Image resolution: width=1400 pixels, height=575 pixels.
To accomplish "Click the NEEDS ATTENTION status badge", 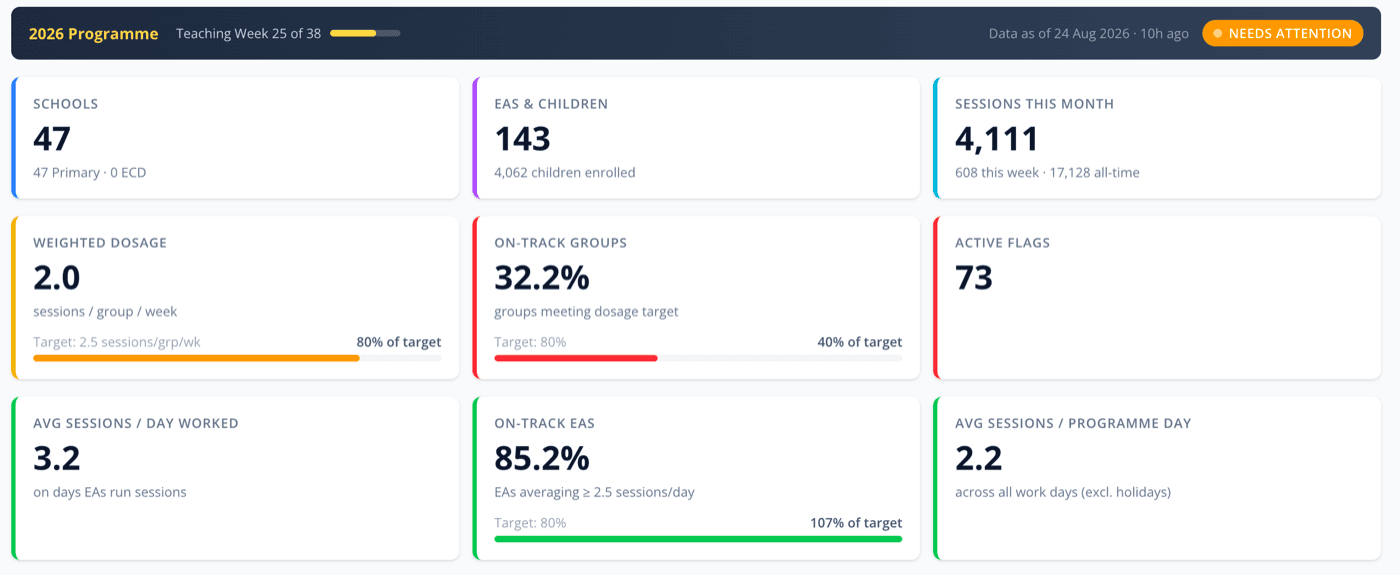I will click(1282, 33).
